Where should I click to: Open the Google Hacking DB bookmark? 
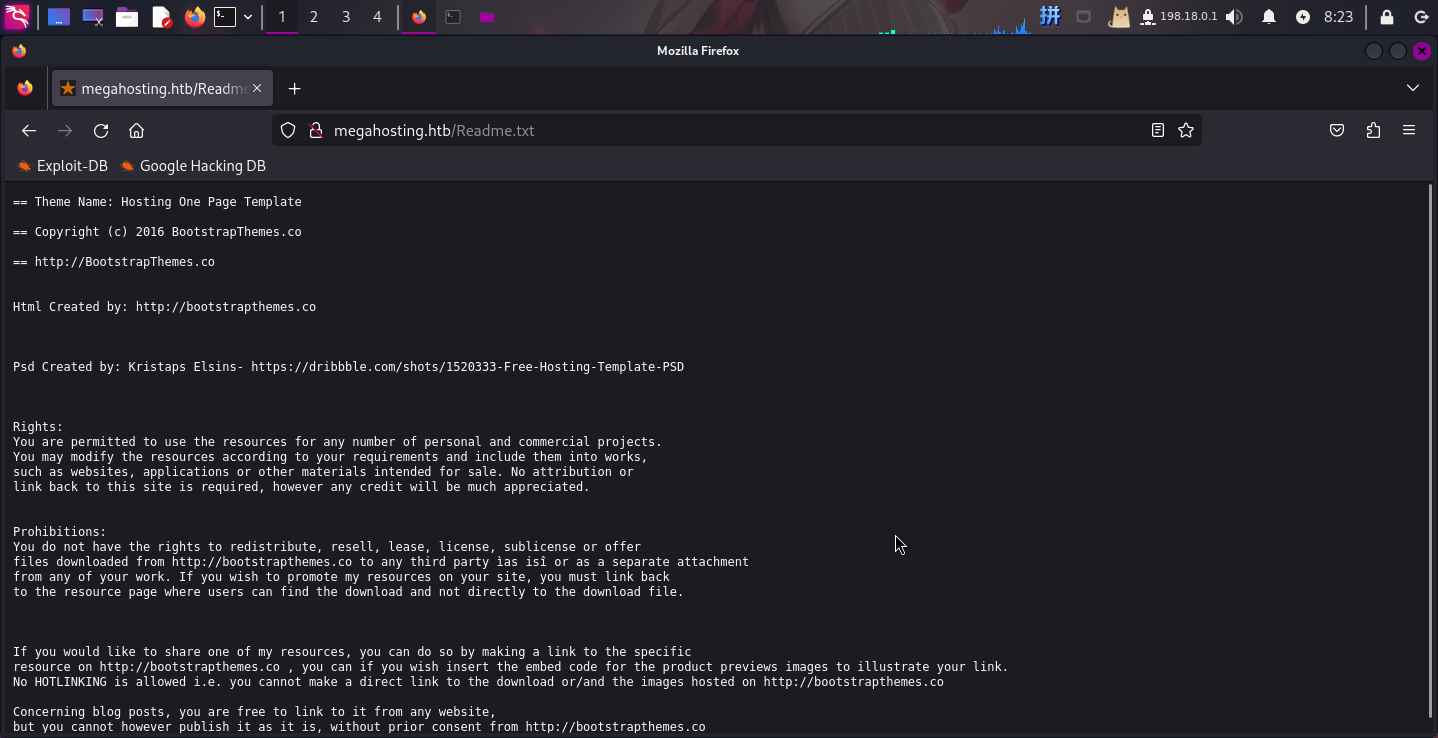pos(193,166)
